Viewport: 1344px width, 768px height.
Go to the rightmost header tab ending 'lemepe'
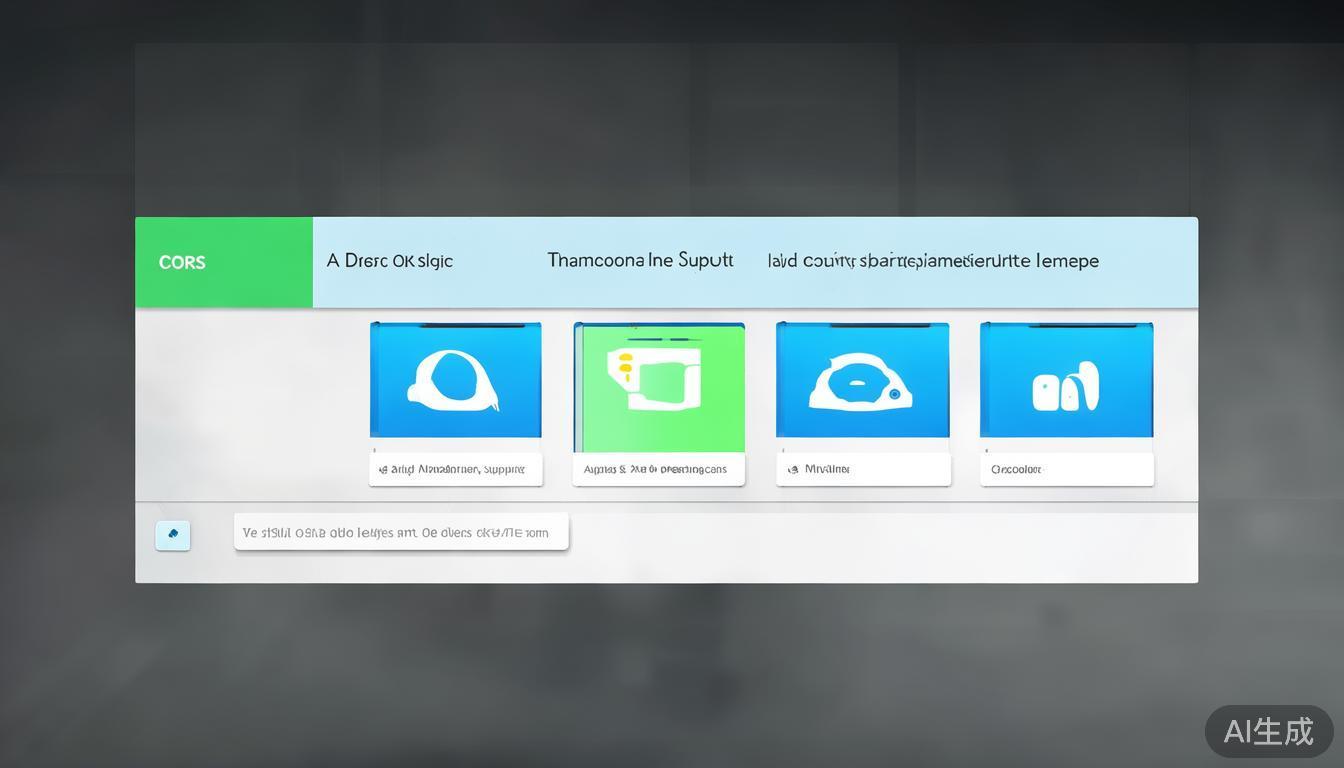click(932, 261)
